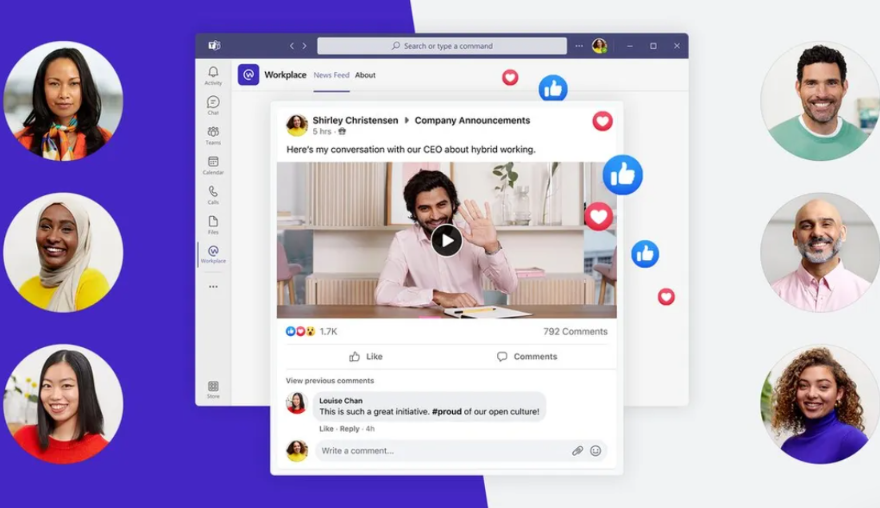Image resolution: width=880 pixels, height=508 pixels.
Task: View previous comments
Action: (x=329, y=381)
